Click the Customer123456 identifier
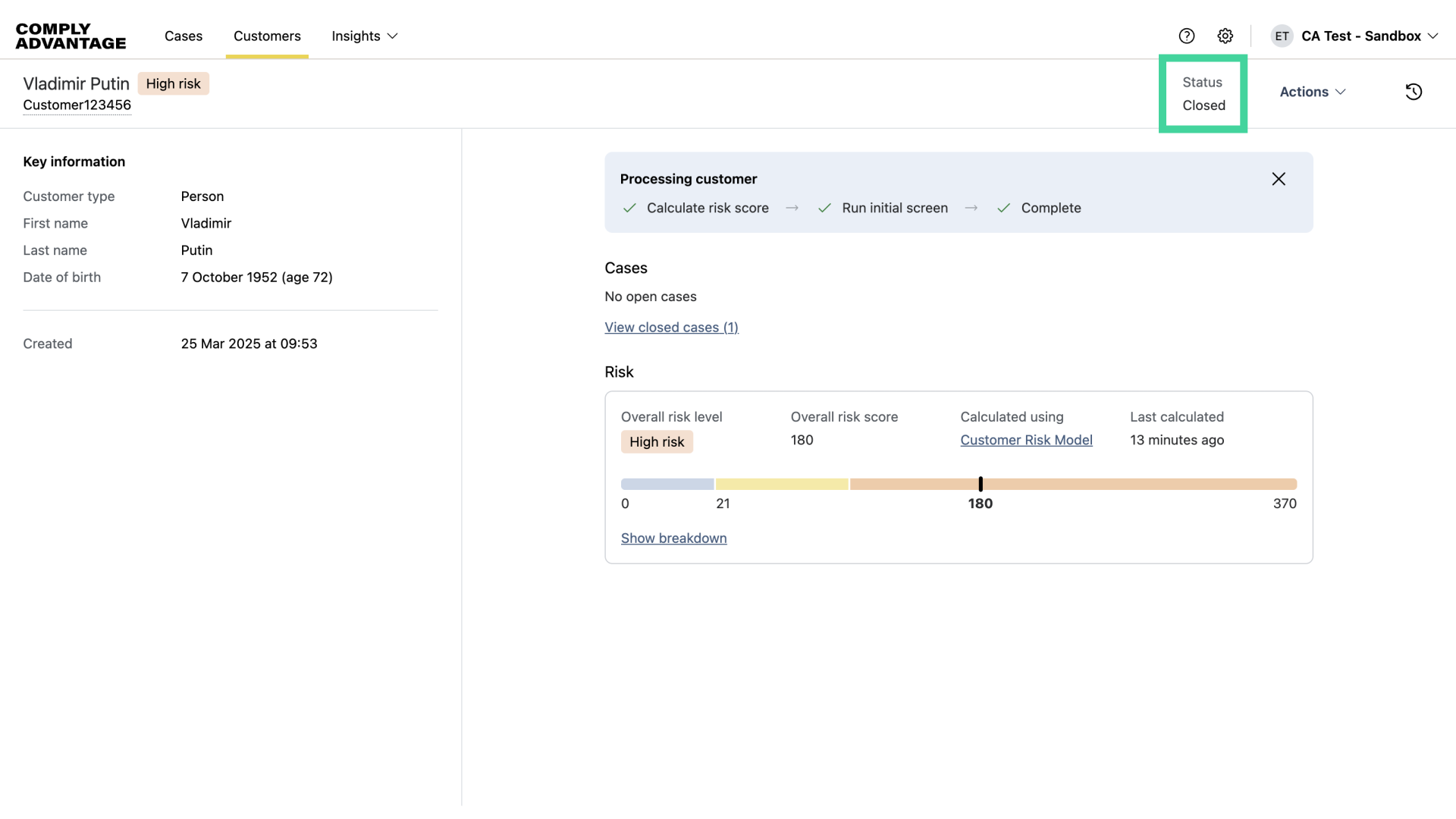The width and height of the screenshot is (1456, 819). click(x=77, y=105)
